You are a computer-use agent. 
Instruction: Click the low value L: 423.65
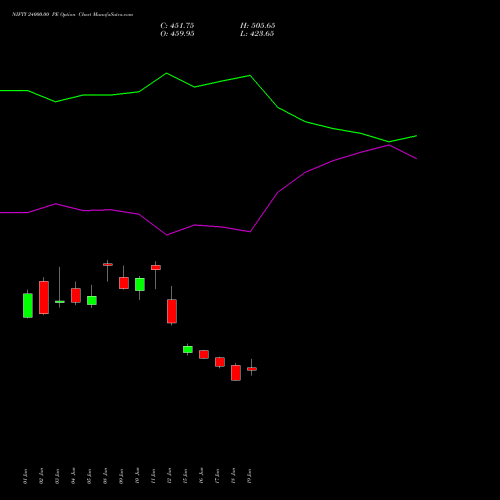point(257,34)
